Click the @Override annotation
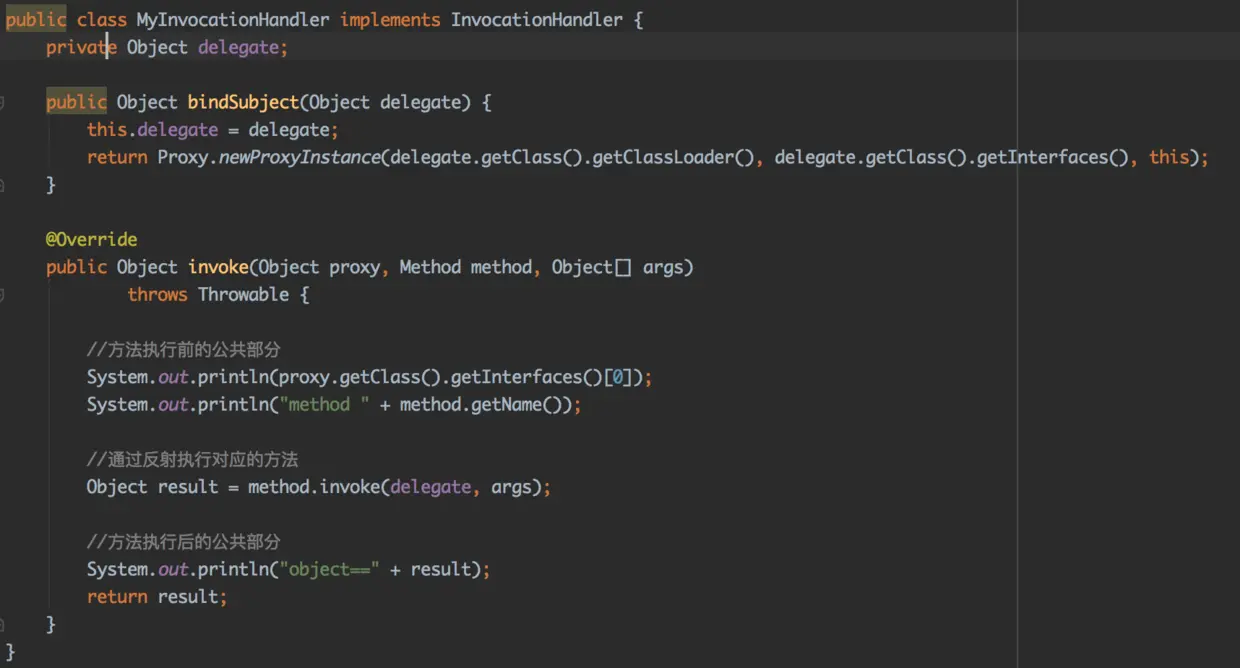The width and height of the screenshot is (1240, 668). [92, 240]
